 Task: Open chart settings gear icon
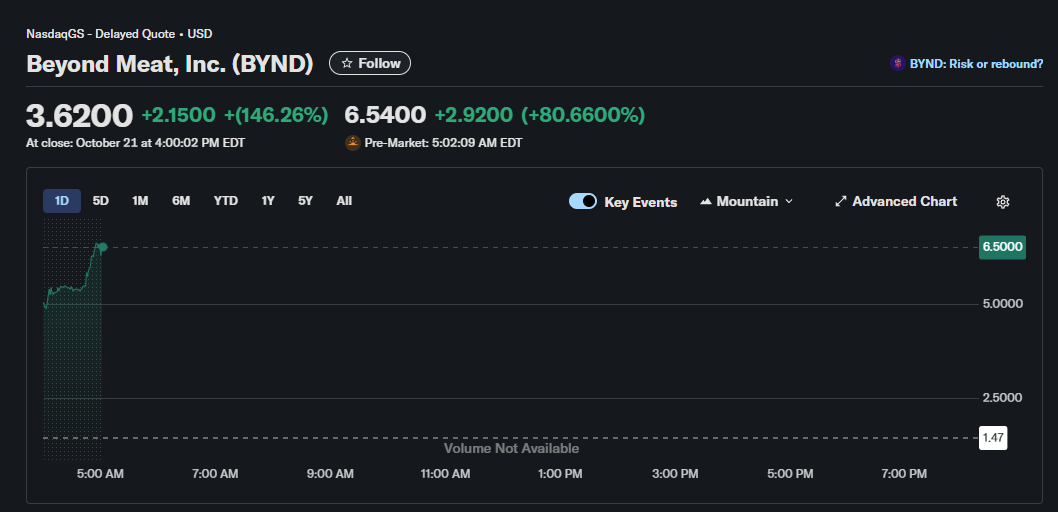pos(1003,202)
